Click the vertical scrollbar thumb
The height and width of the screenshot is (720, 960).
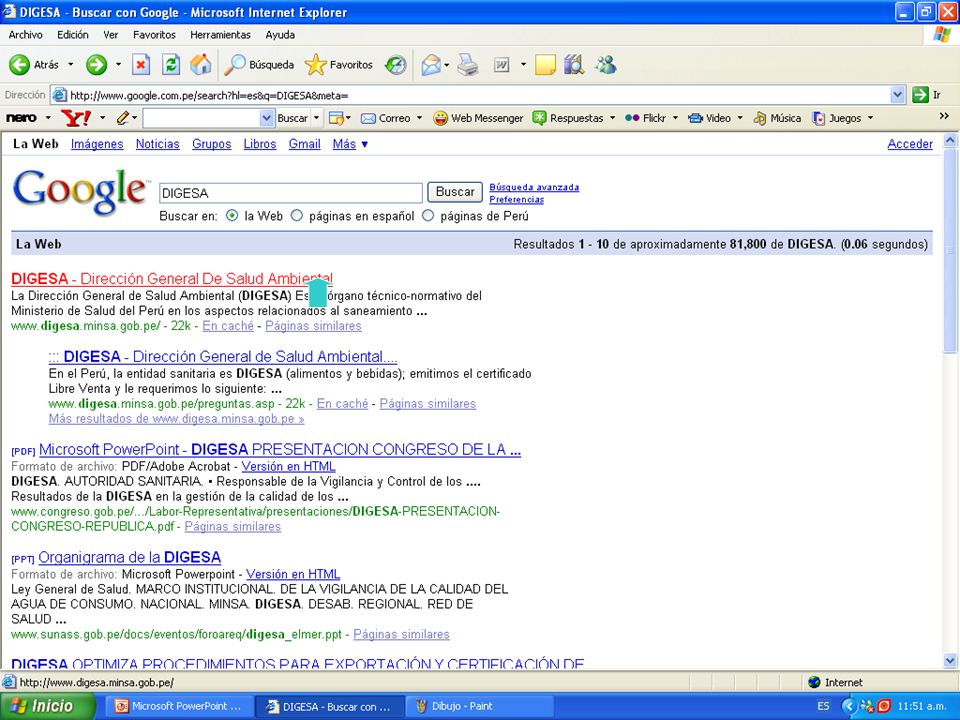click(x=950, y=250)
